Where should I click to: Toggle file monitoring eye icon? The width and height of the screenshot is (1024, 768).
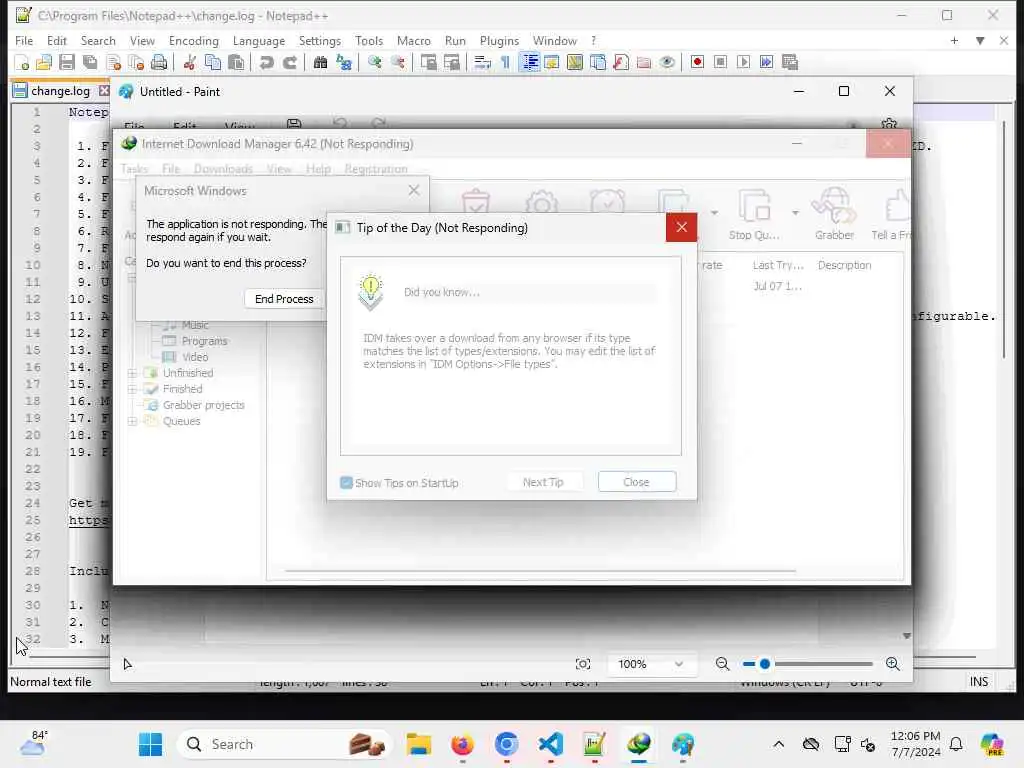coord(667,63)
